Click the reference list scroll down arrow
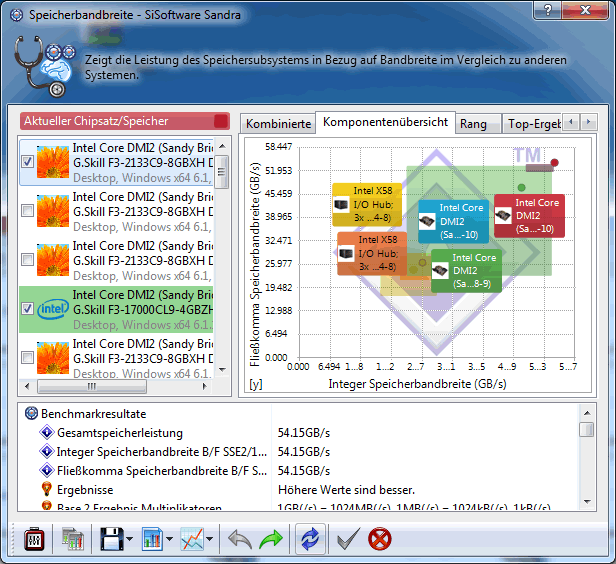This screenshot has width=616, height=564. pyautogui.click(x=222, y=370)
